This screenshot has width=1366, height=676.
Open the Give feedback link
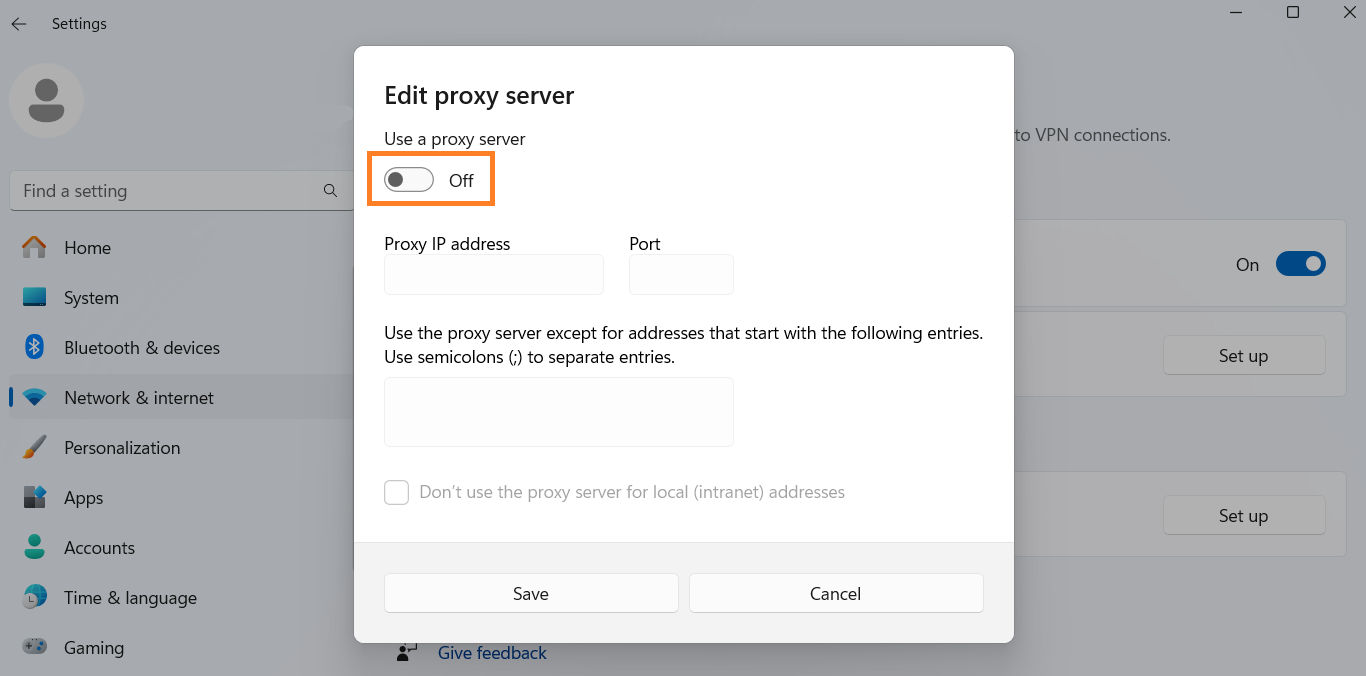point(492,653)
